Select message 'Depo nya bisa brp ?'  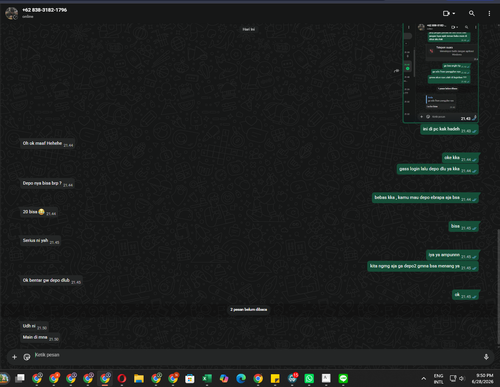[47, 183]
